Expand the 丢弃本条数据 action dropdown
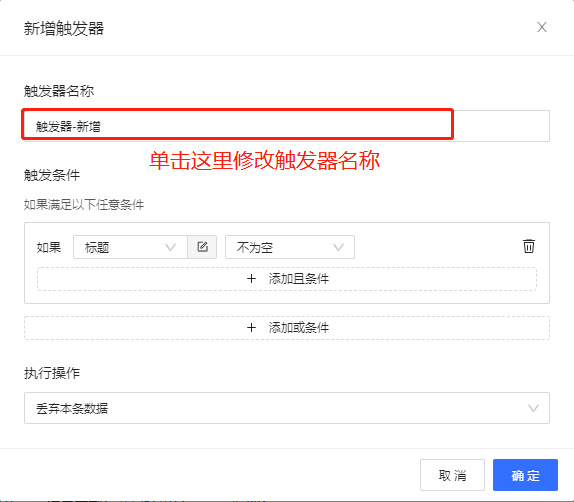This screenshot has height=502, width=574. (287, 408)
